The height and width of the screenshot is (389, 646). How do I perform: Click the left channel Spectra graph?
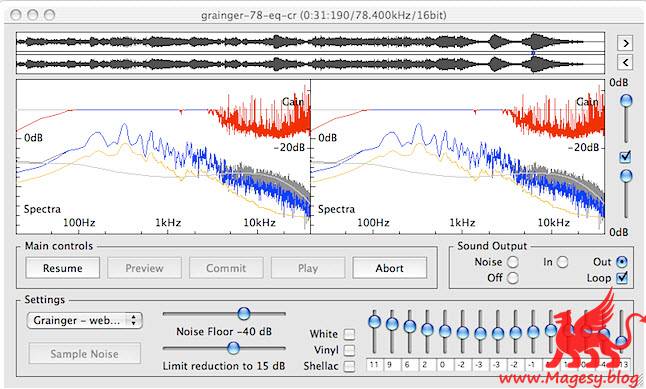coord(163,157)
